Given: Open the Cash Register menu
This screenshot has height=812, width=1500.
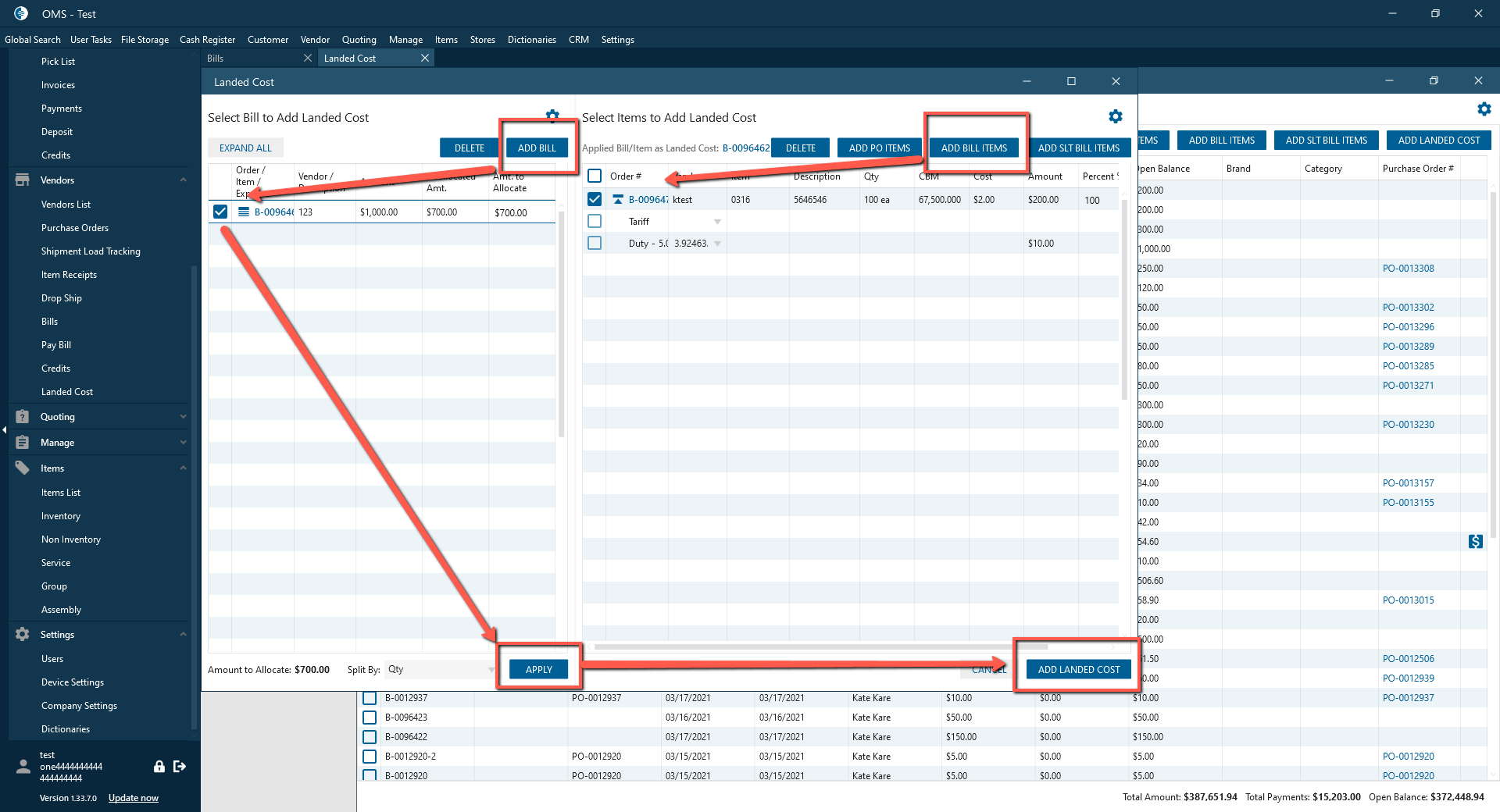Looking at the screenshot, I should click(x=207, y=40).
